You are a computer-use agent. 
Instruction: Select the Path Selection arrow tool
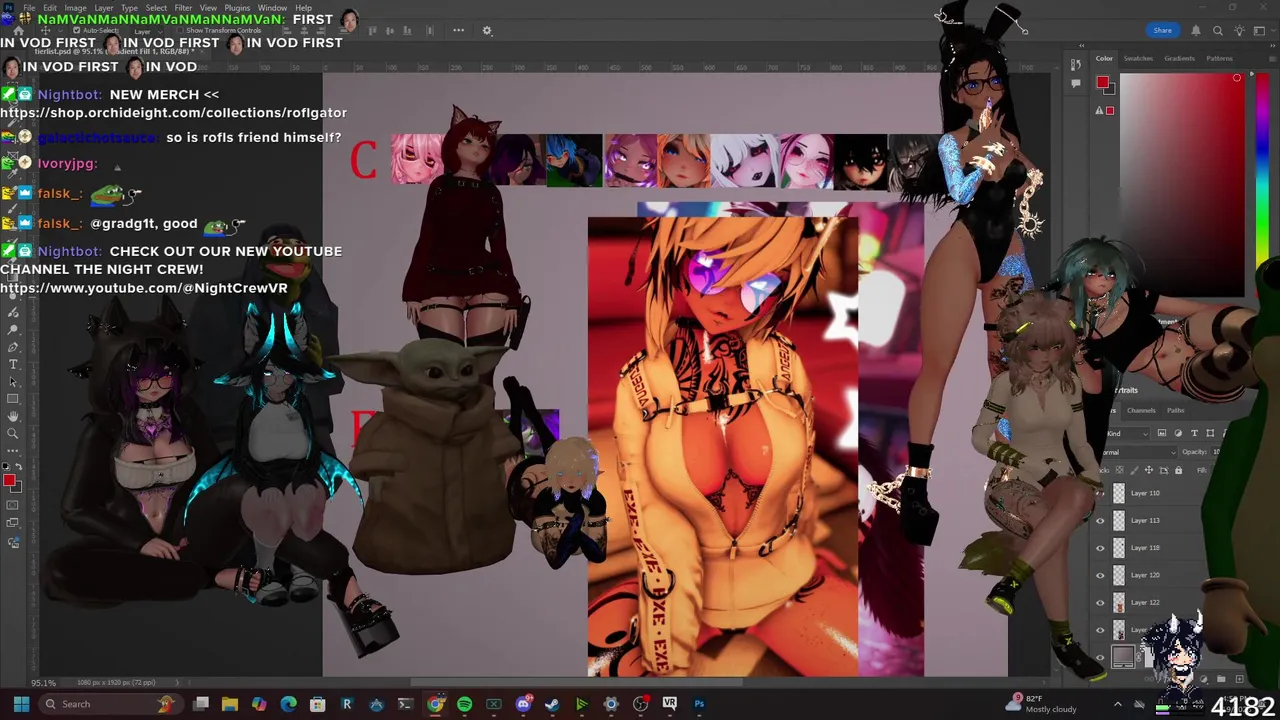tap(13, 381)
